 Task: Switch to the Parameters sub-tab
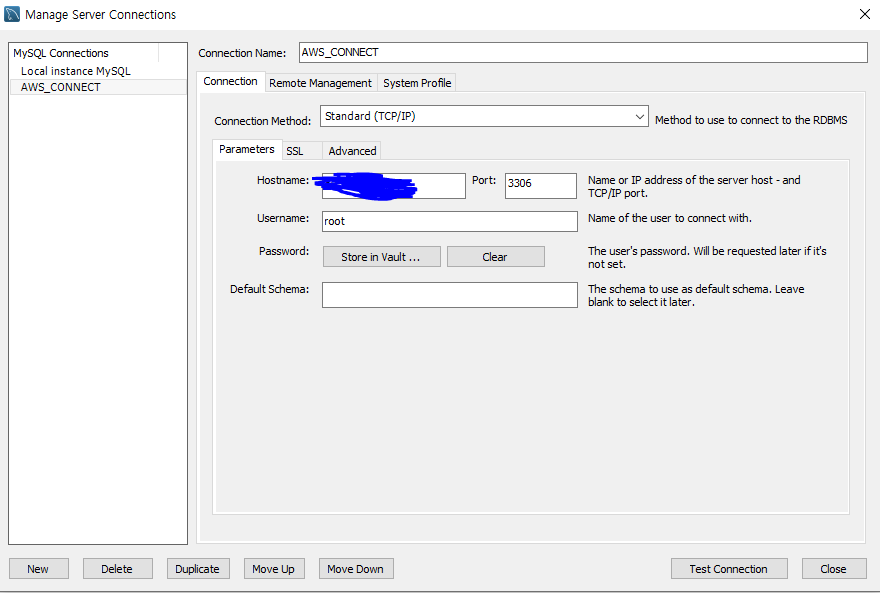pos(246,149)
